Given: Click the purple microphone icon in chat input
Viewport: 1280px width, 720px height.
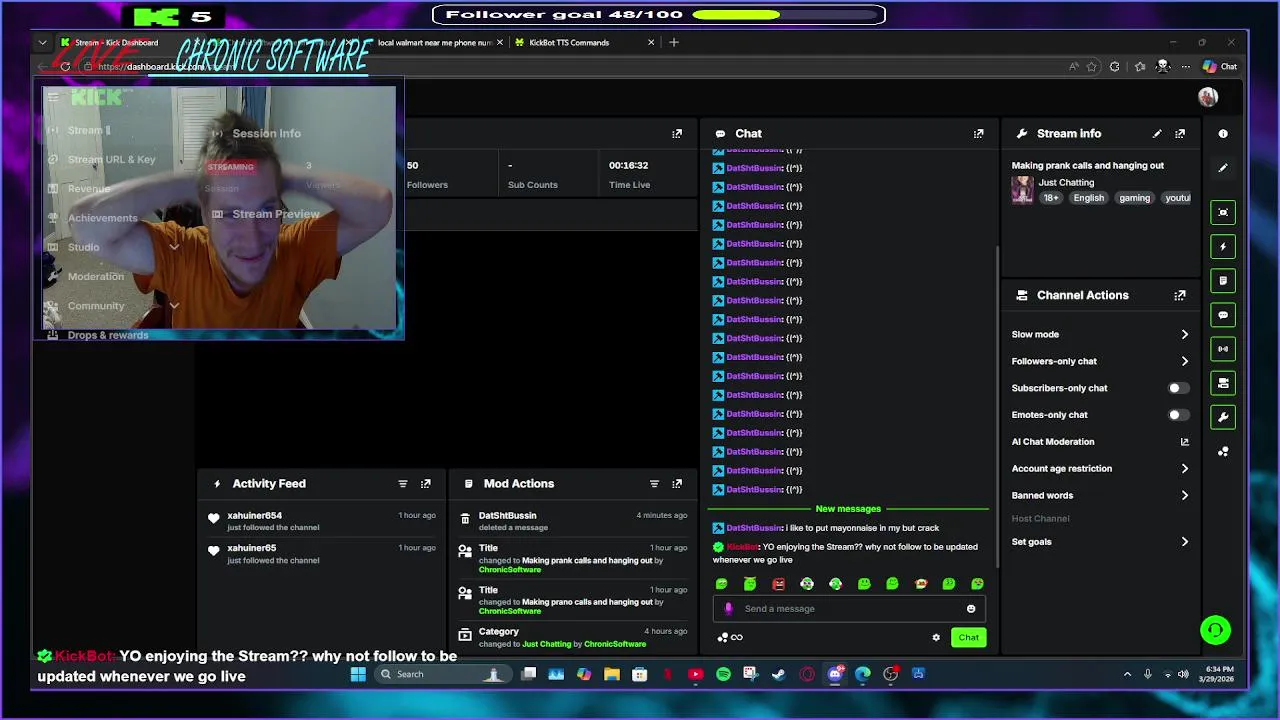Looking at the screenshot, I should (728, 609).
